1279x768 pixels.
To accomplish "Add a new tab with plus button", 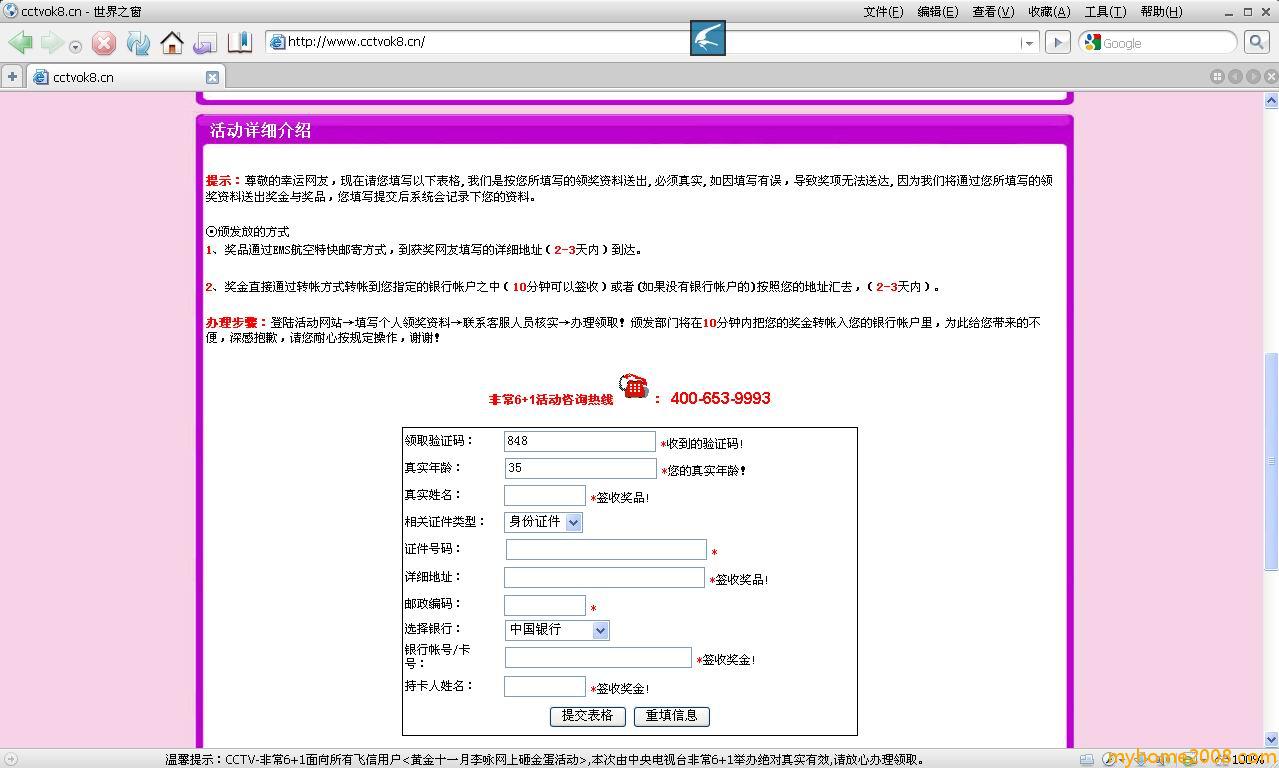I will point(12,77).
